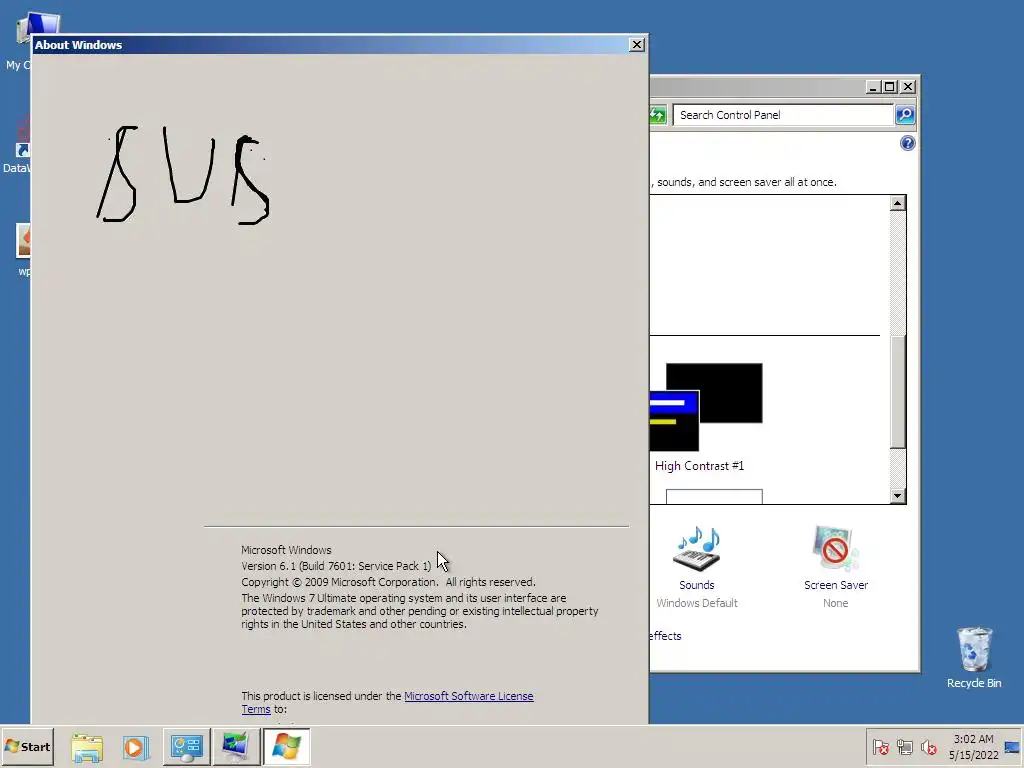This screenshot has height=768, width=1024.
Task: Click in Search Control Panel field
Action: pos(783,115)
